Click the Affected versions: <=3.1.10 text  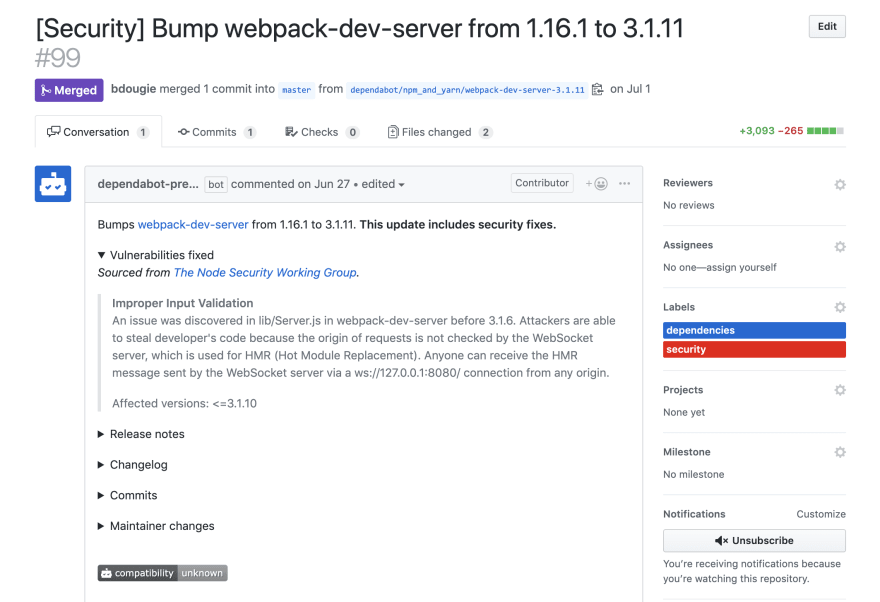click(x=184, y=403)
